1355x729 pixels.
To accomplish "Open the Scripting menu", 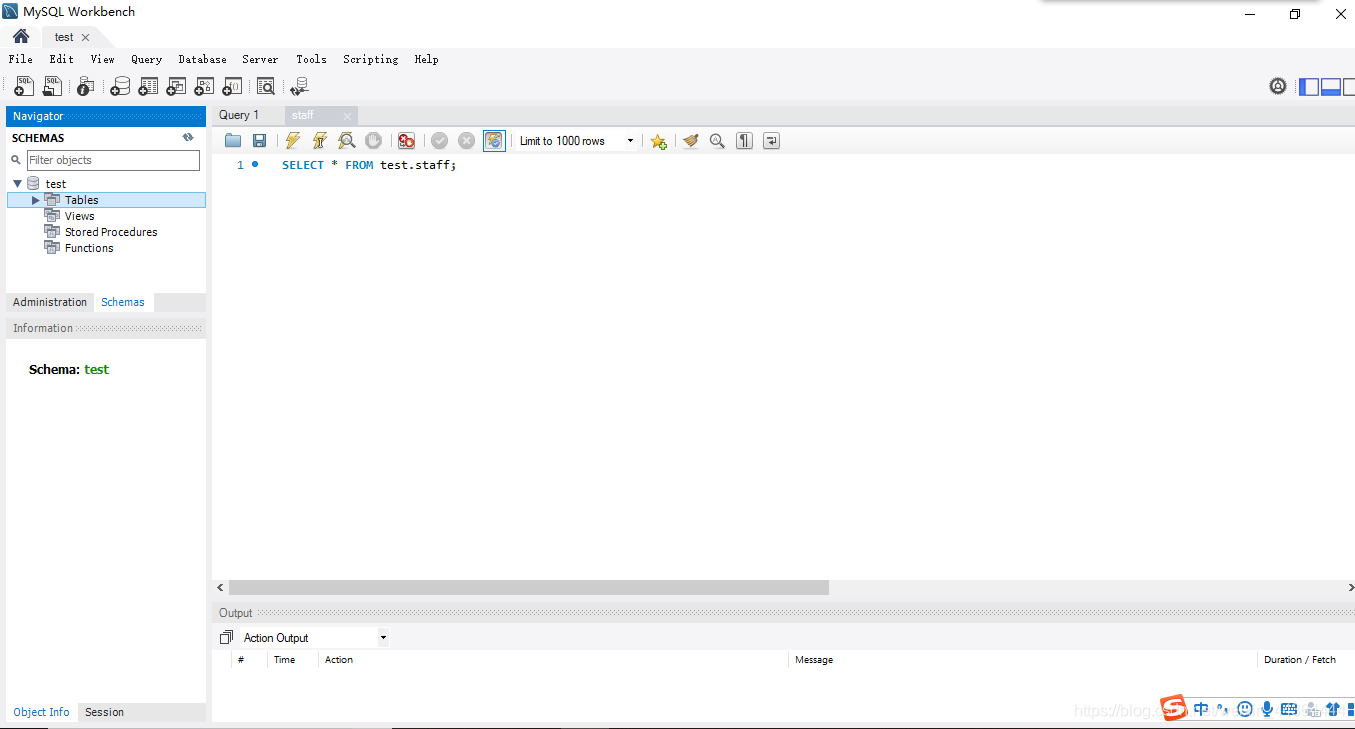I will point(371,59).
